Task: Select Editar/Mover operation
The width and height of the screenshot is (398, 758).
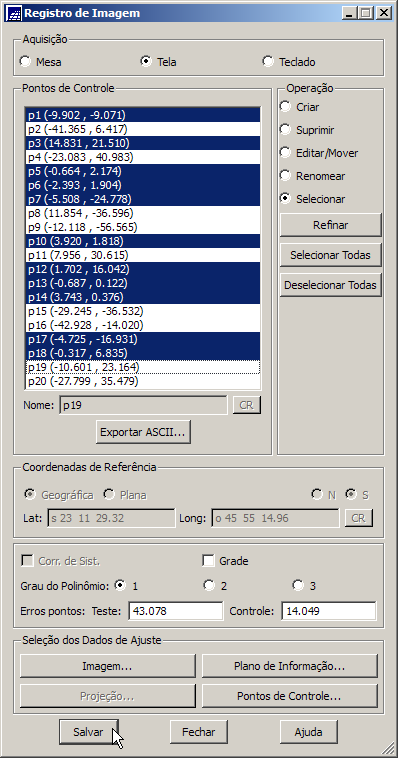Action: pos(285,153)
